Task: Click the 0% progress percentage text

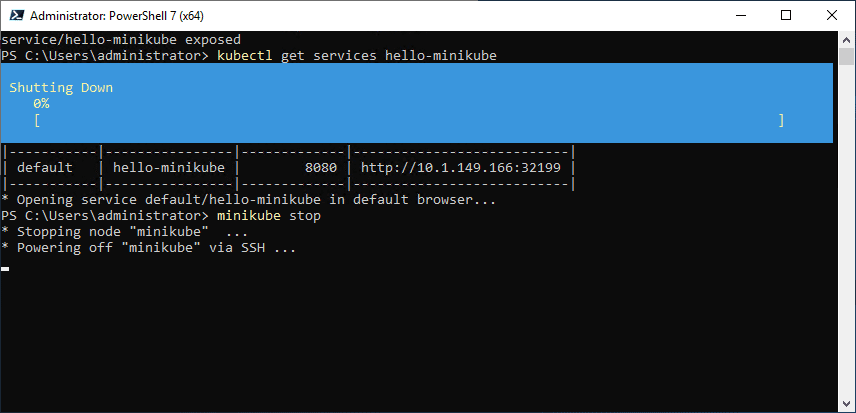Action: [41, 103]
